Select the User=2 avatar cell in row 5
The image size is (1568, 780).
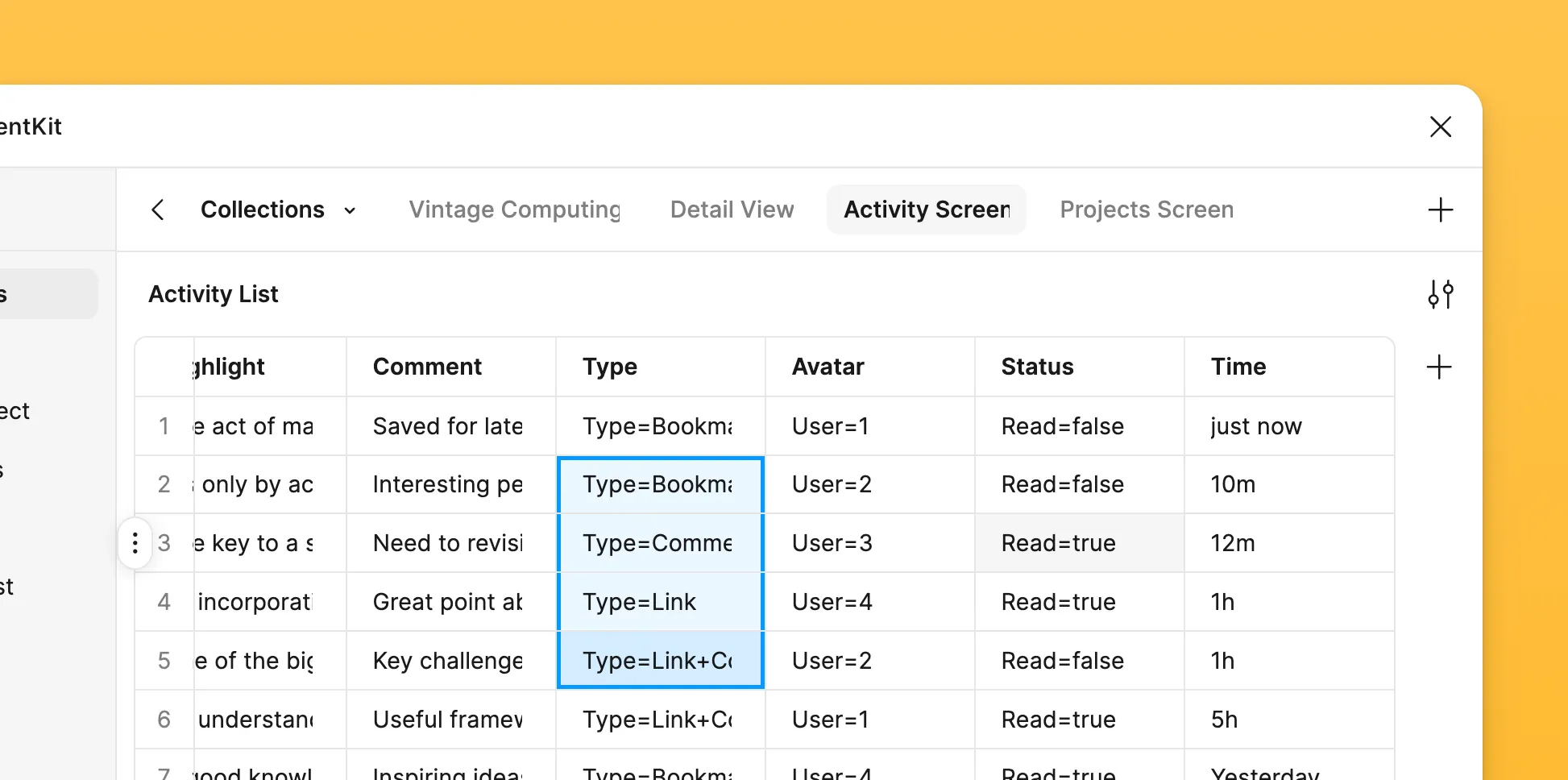point(832,661)
